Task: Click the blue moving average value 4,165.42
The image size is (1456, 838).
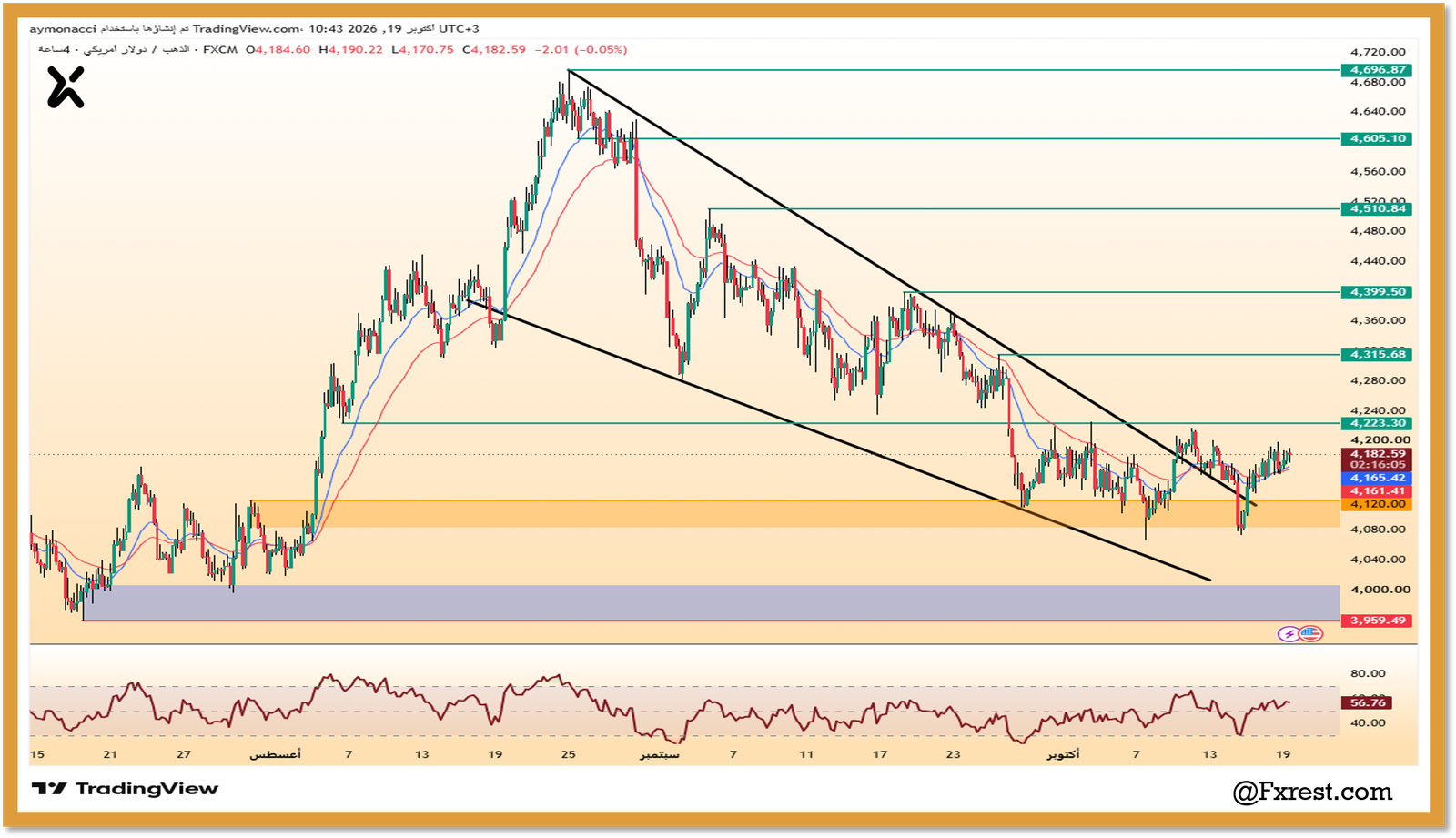Action: pos(1376,478)
